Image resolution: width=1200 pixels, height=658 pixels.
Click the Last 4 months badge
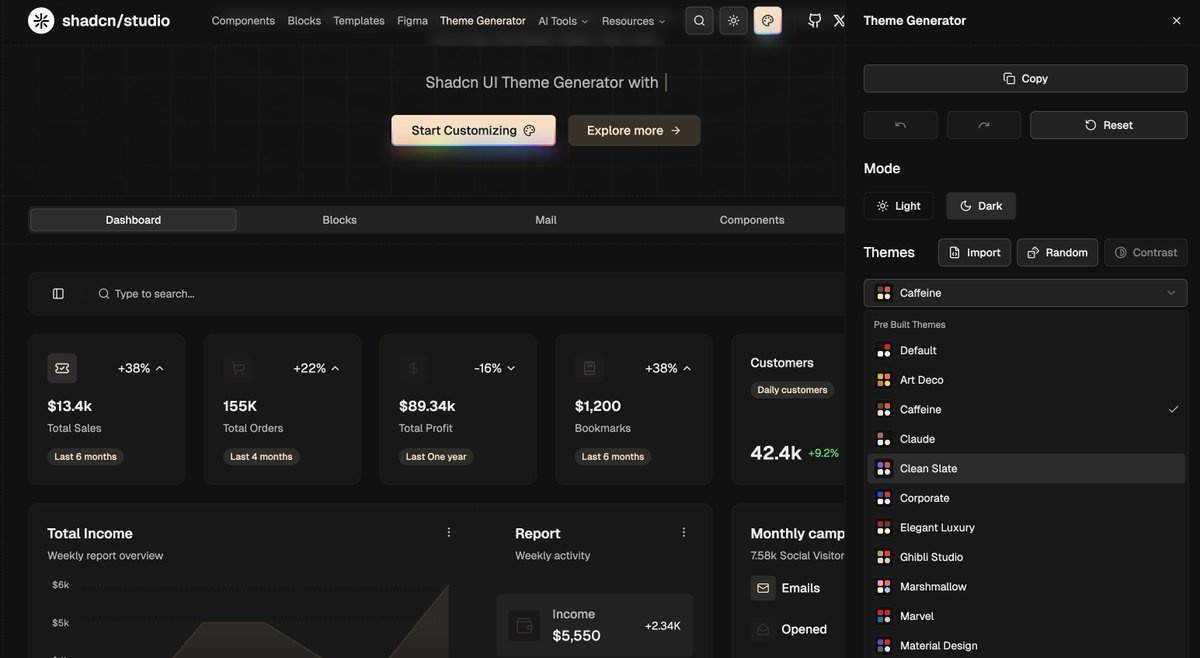click(261, 456)
